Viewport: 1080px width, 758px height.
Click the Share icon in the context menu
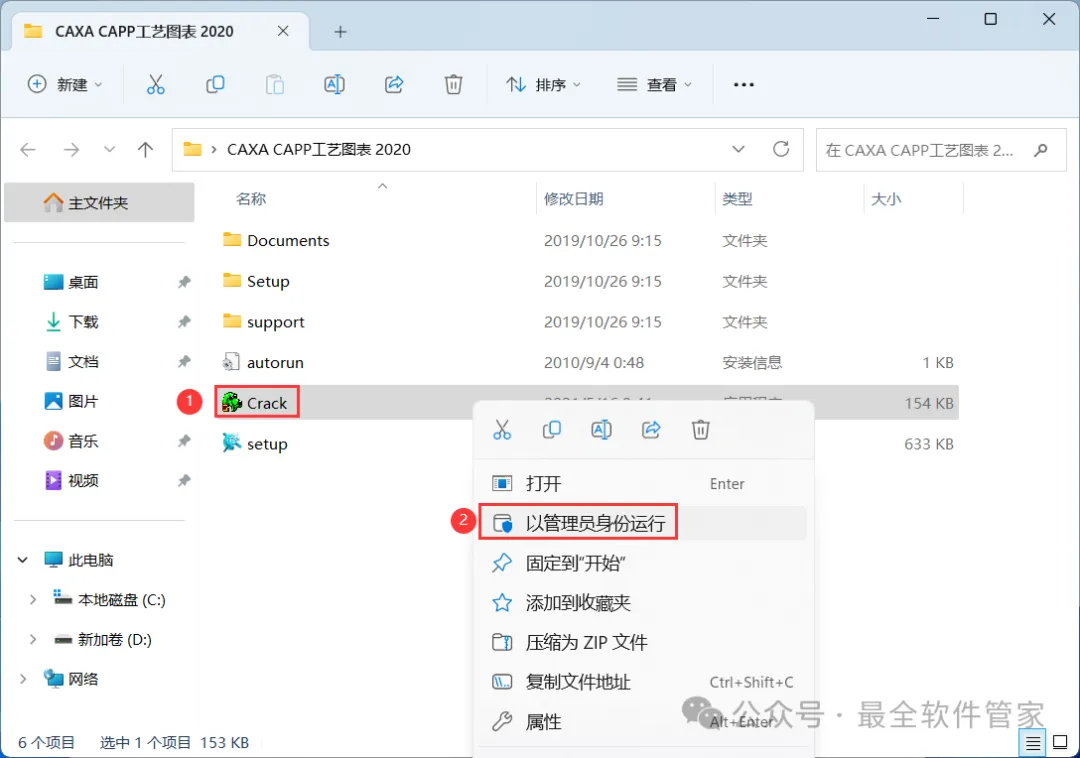pos(651,430)
